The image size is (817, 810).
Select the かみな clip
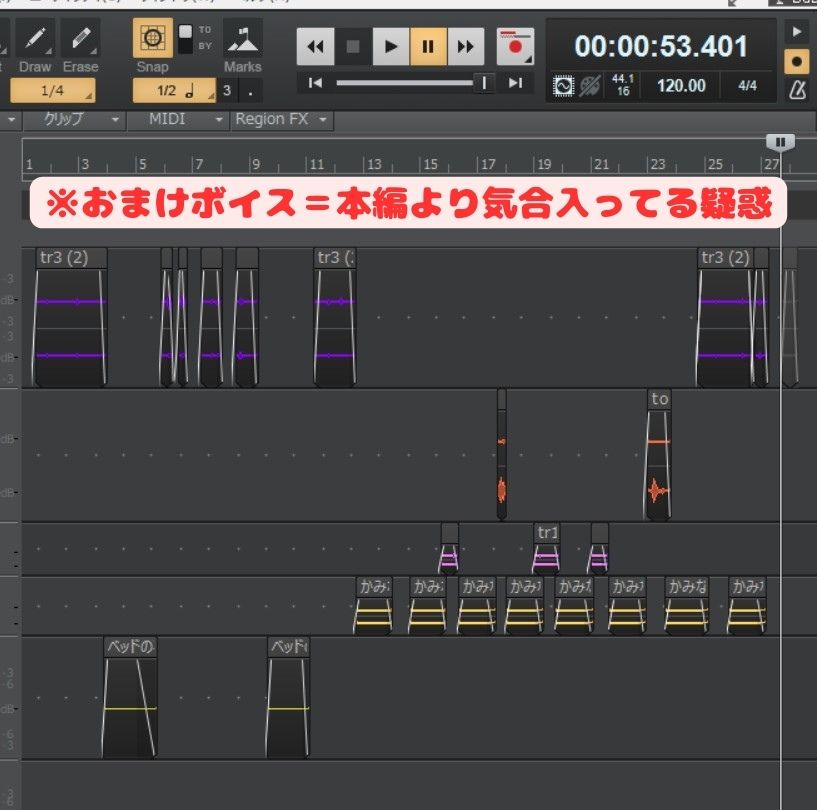pos(687,606)
